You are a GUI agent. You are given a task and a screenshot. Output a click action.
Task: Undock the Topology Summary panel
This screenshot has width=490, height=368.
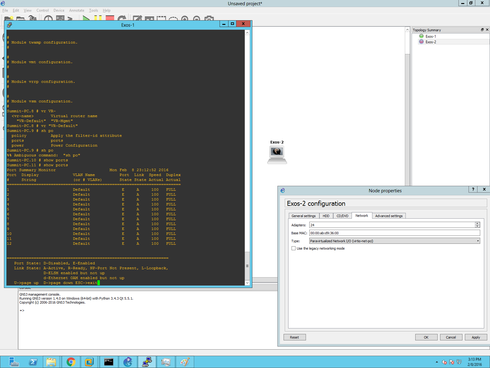tap(482, 30)
